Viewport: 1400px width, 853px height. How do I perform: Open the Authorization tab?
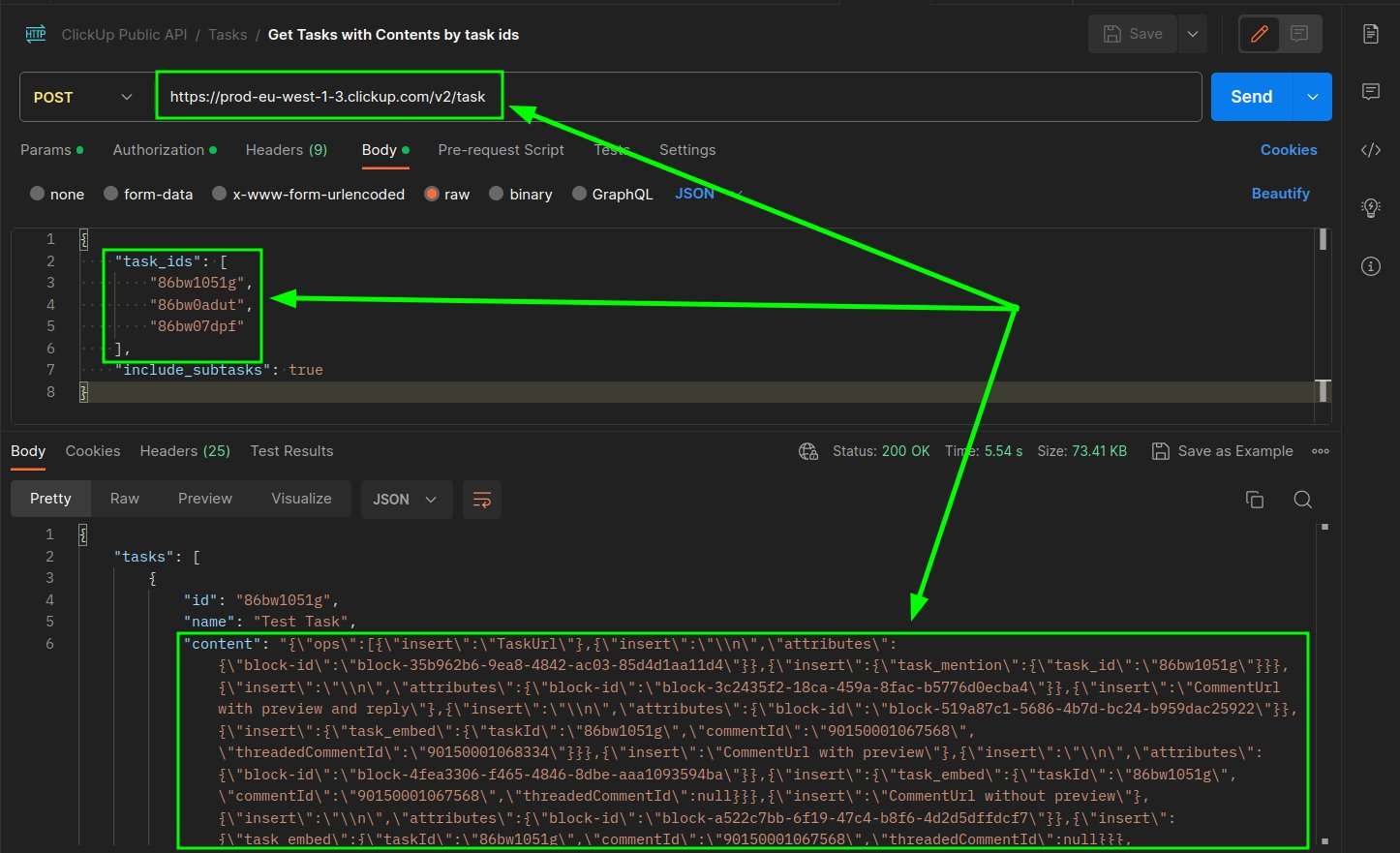[165, 150]
